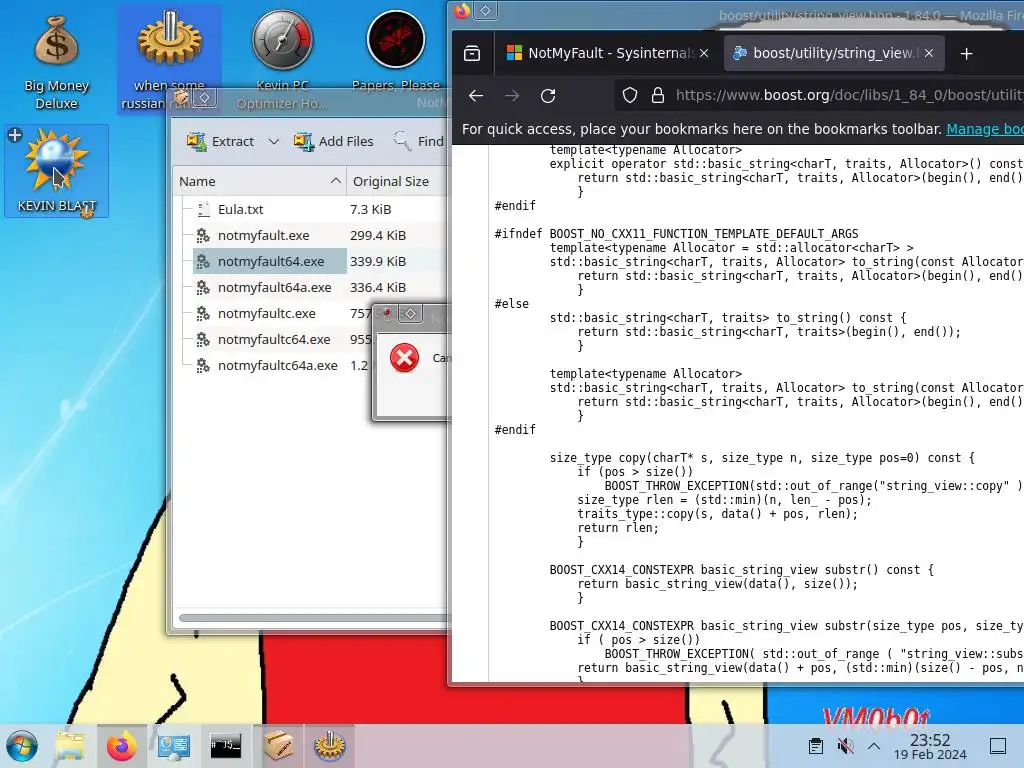Select the 'when some russian' gear desktop icon
This screenshot has height=768, width=1024.
[169, 59]
